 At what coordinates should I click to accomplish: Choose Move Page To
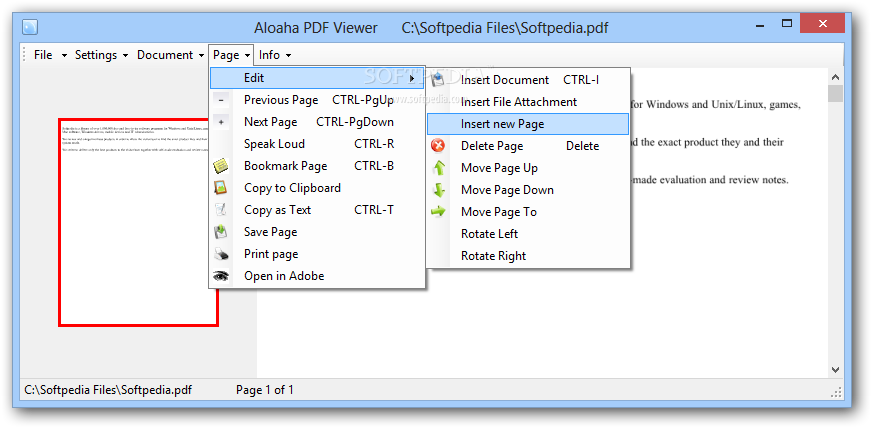[x=528, y=212]
